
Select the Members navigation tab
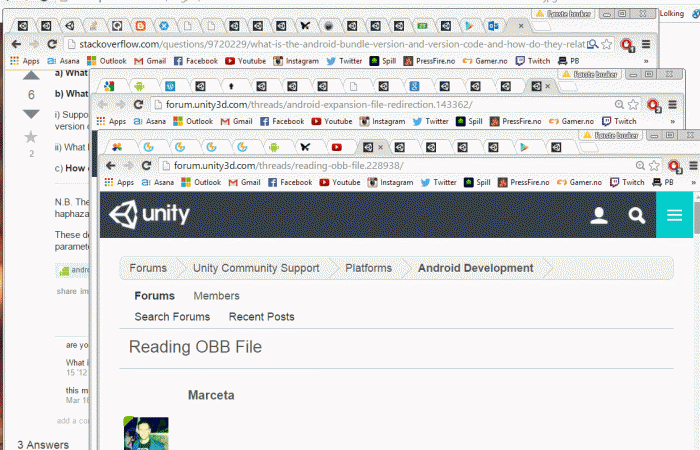(x=216, y=296)
